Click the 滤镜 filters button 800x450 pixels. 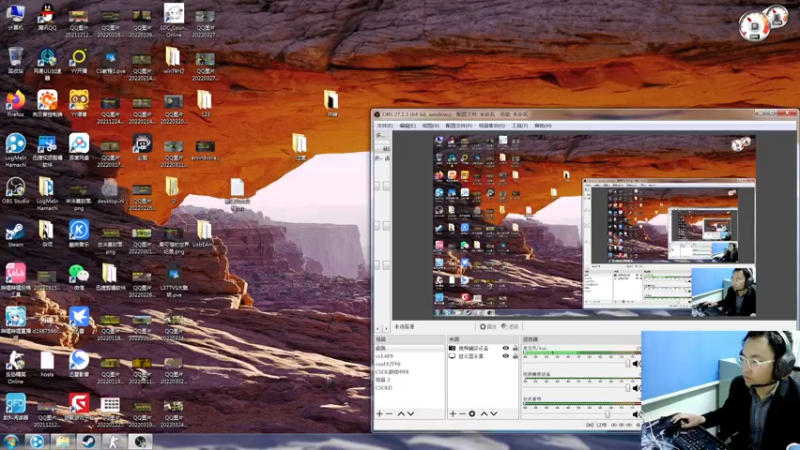point(509,327)
